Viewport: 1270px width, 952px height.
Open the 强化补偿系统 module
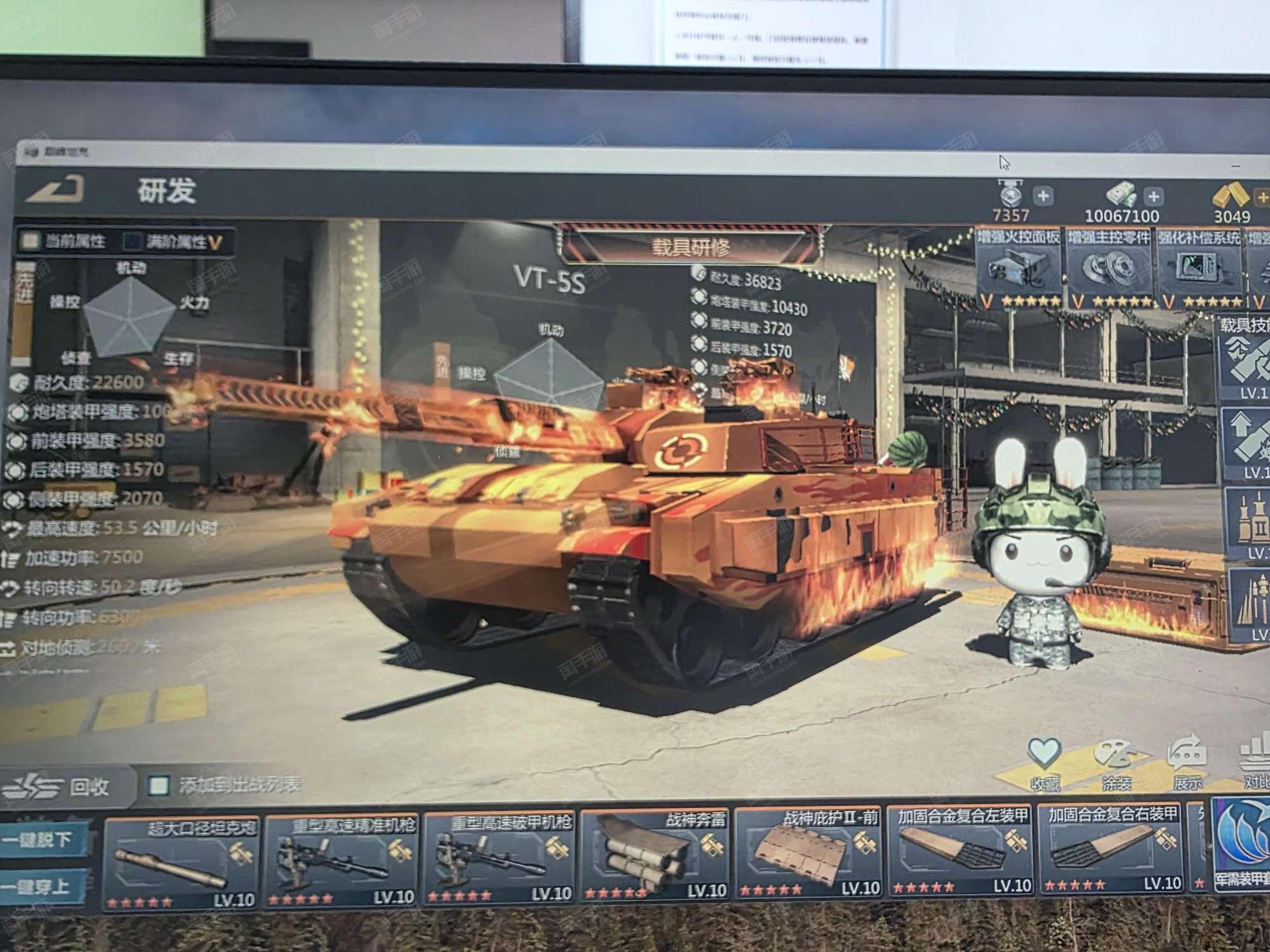point(1199,269)
